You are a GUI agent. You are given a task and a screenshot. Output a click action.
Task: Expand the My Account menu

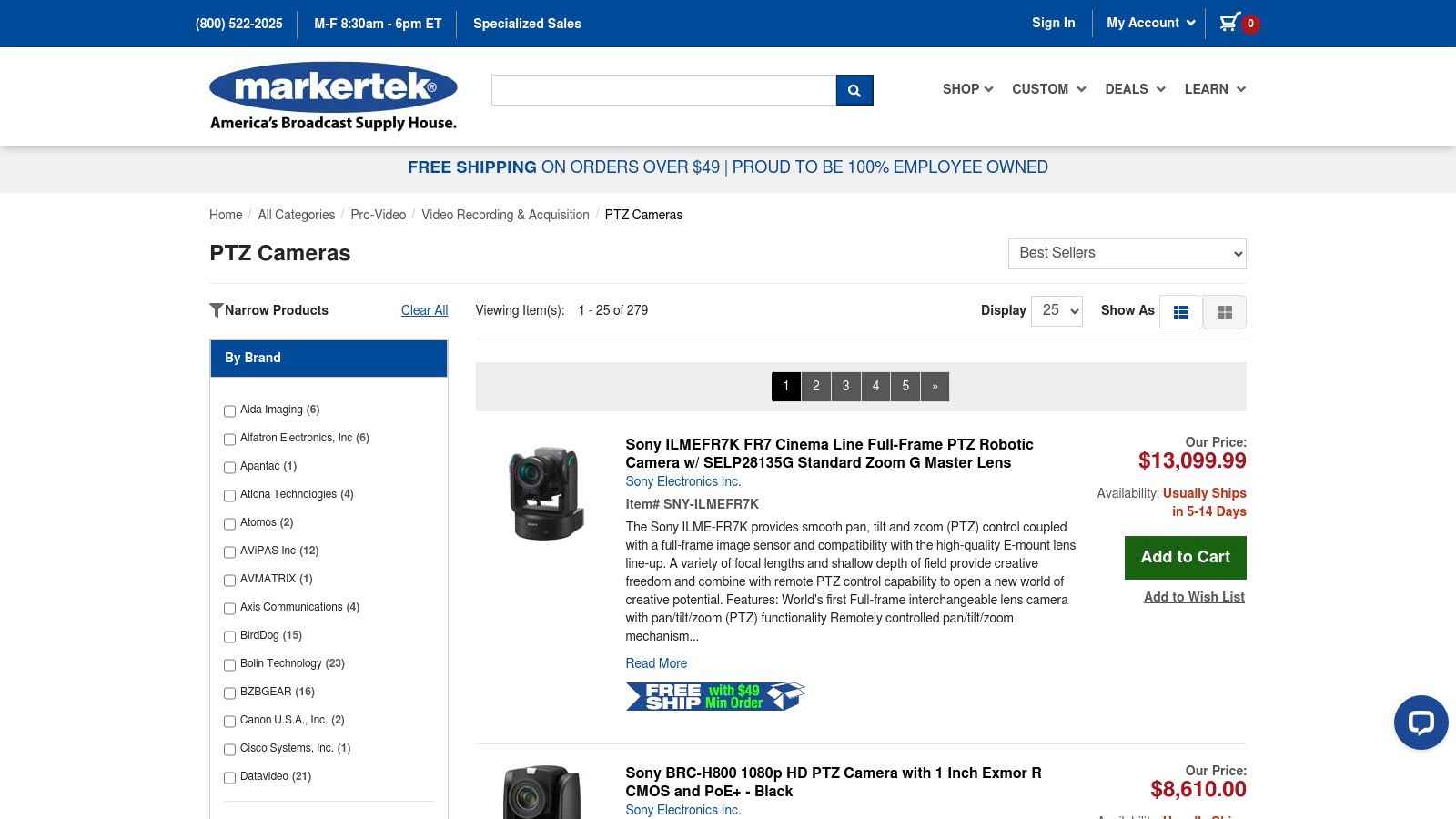[1150, 23]
